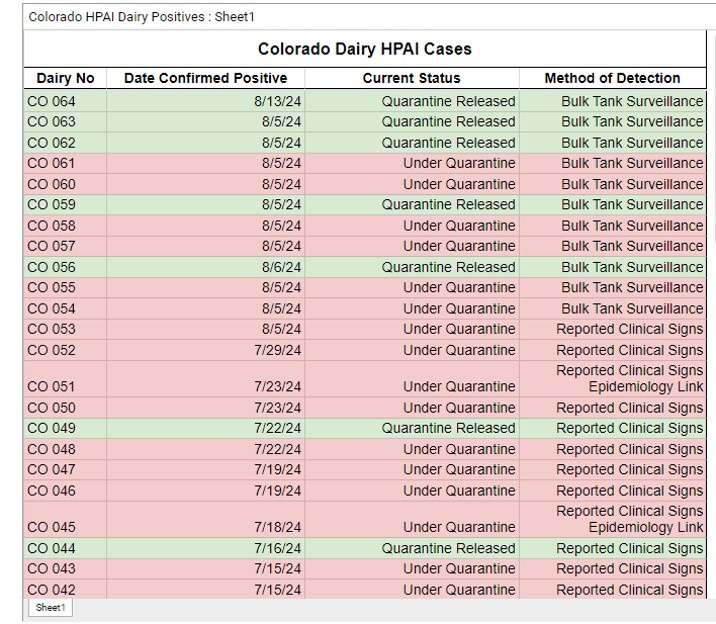
Task: Select the 7/29/24 date cell
Action: 205,351
